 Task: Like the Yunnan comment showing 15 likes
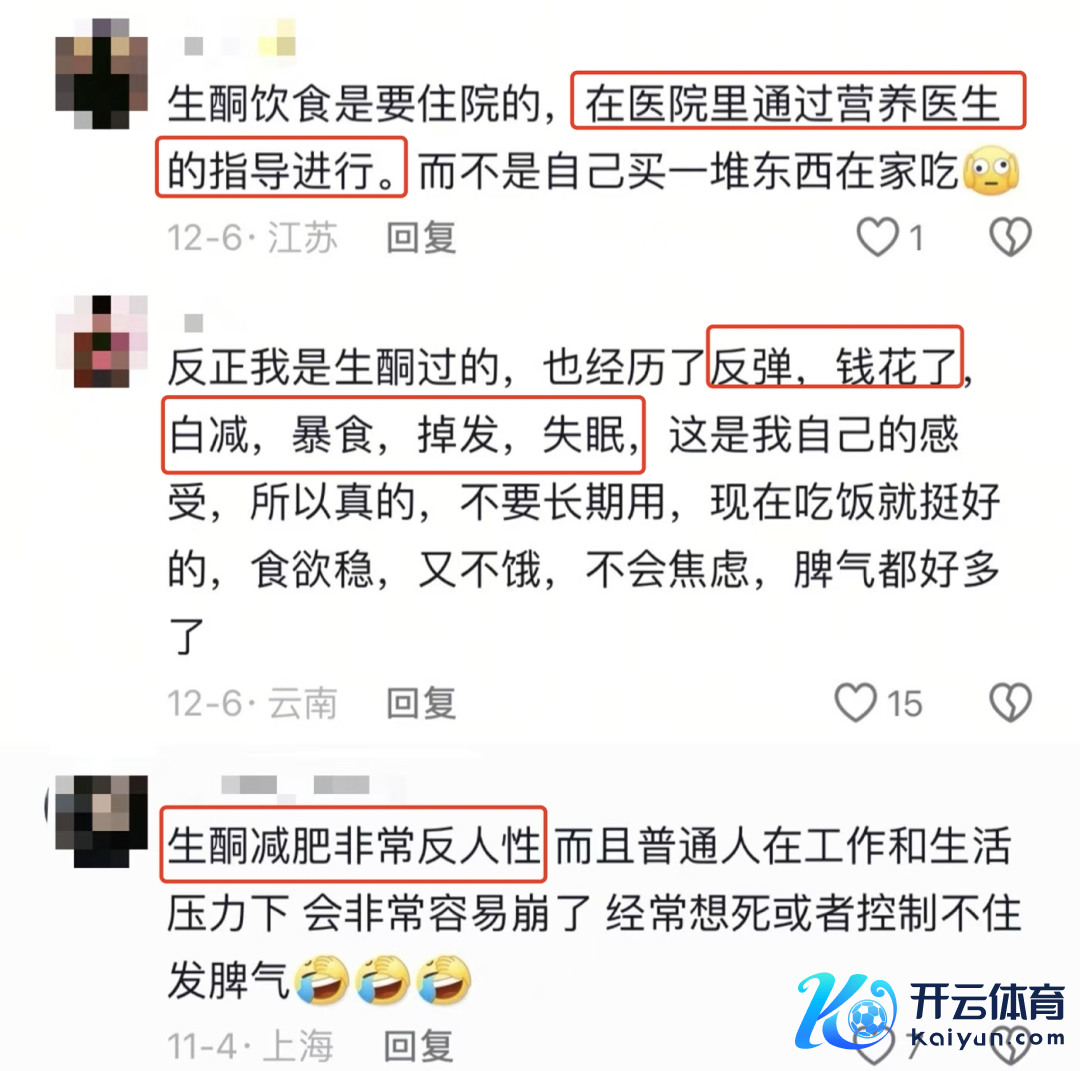(x=855, y=703)
